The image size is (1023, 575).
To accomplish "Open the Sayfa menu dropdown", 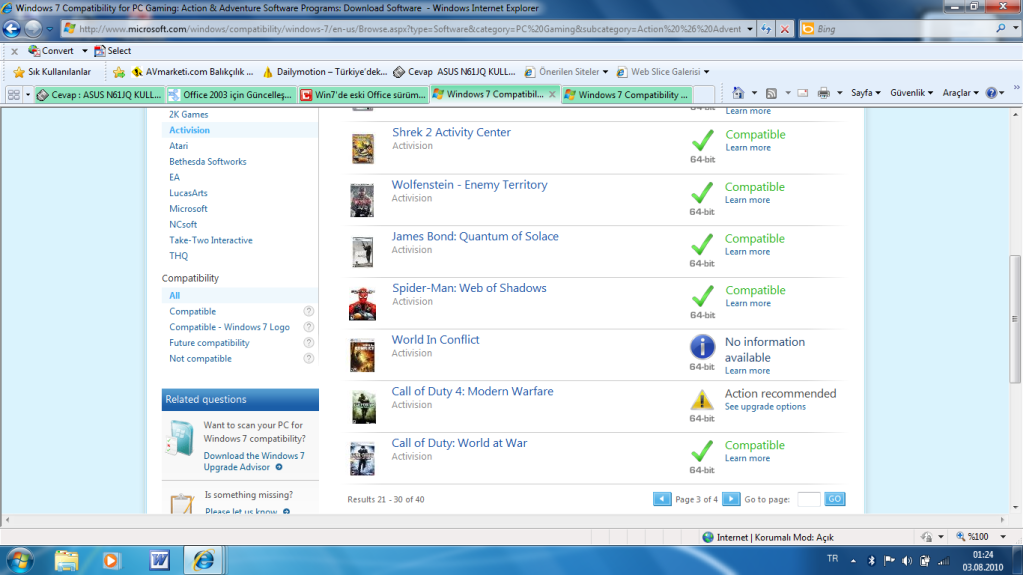I will pos(866,93).
